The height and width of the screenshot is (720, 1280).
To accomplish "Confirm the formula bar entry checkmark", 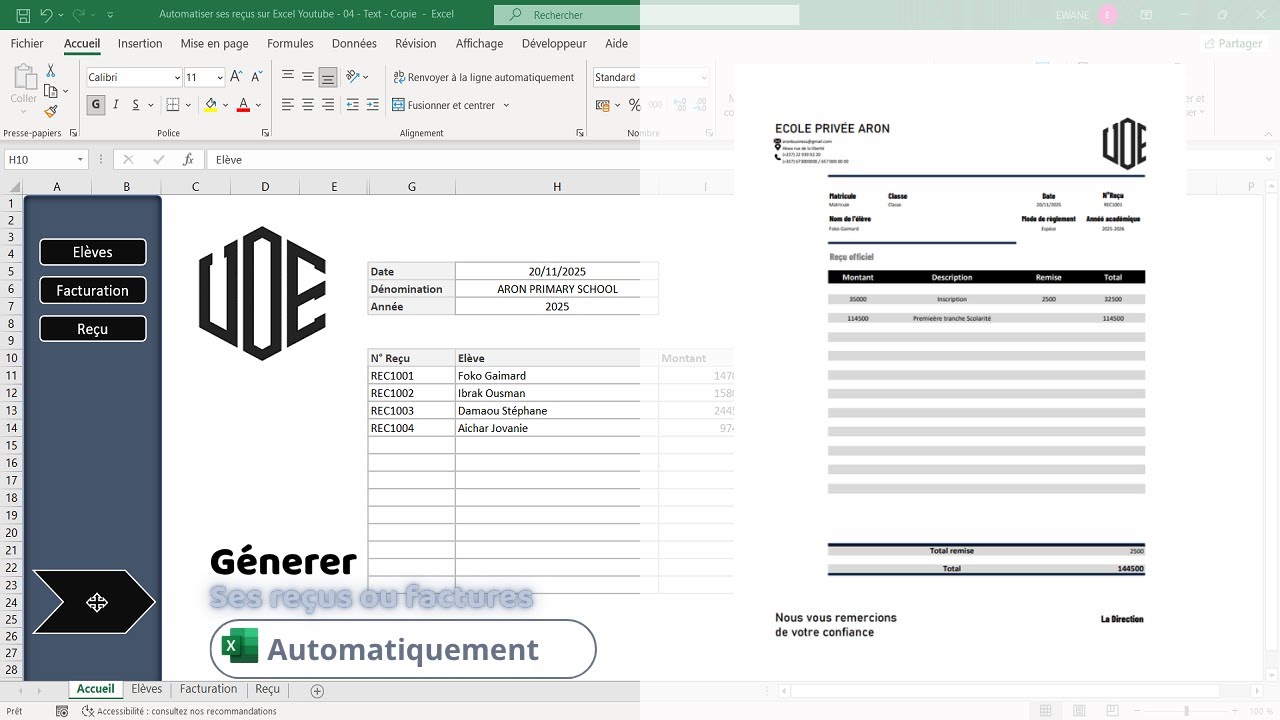I will tap(158, 159).
